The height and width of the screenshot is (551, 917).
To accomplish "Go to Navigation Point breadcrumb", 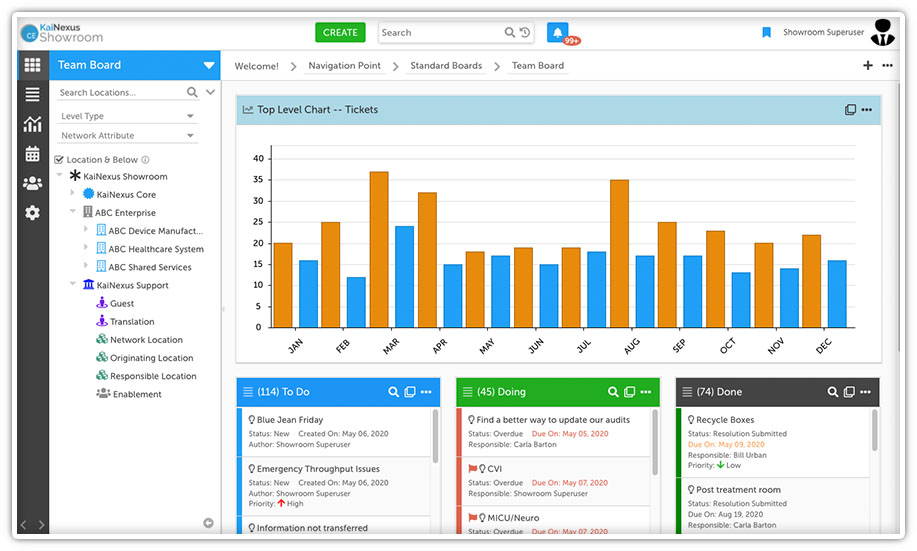I will point(344,66).
